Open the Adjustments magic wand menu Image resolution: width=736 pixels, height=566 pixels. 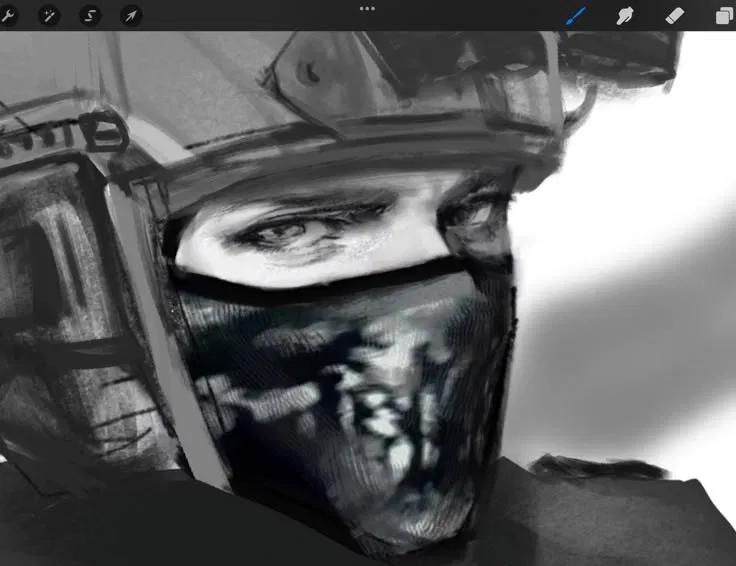point(49,16)
